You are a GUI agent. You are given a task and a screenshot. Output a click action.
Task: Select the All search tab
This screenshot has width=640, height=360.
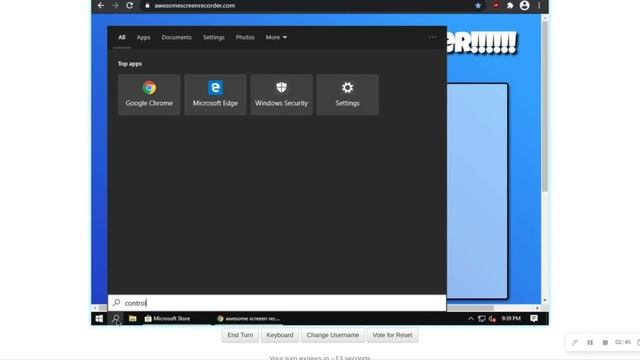[x=122, y=37]
